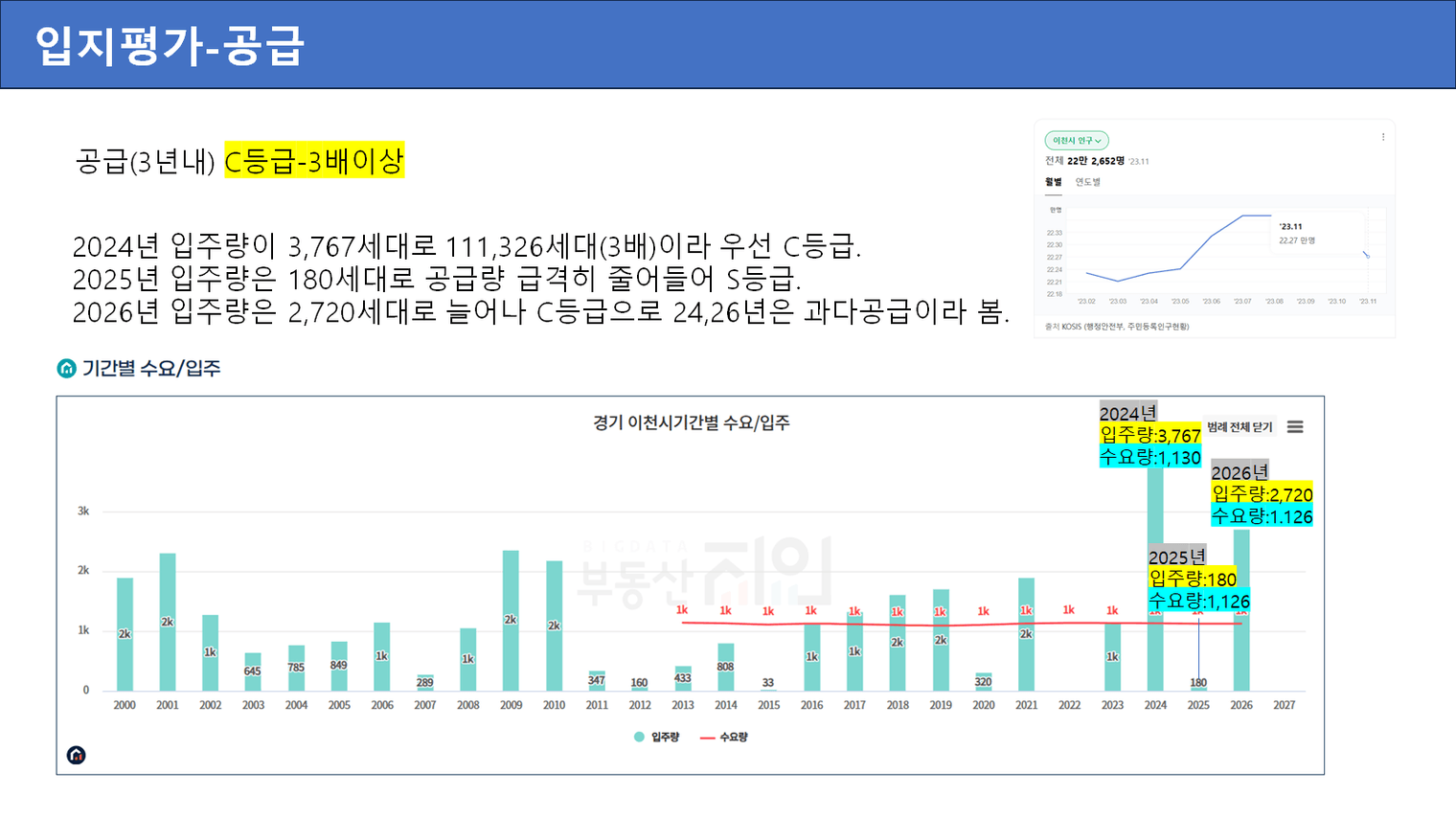This screenshot has height=819, width=1456.
Task: Select the 2009 입주량 bar
Action: point(511,621)
